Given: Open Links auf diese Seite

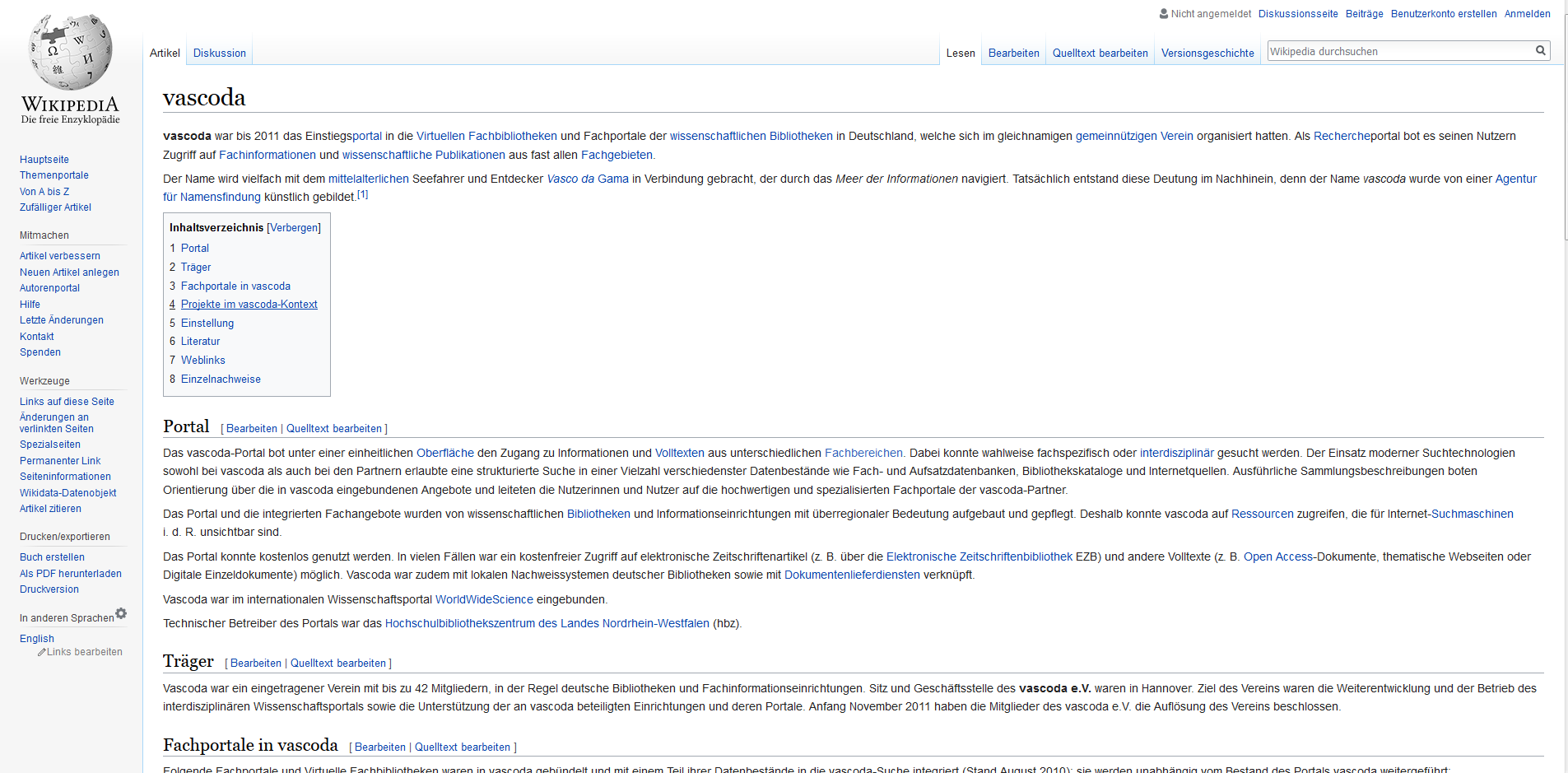Looking at the screenshot, I should point(67,402).
